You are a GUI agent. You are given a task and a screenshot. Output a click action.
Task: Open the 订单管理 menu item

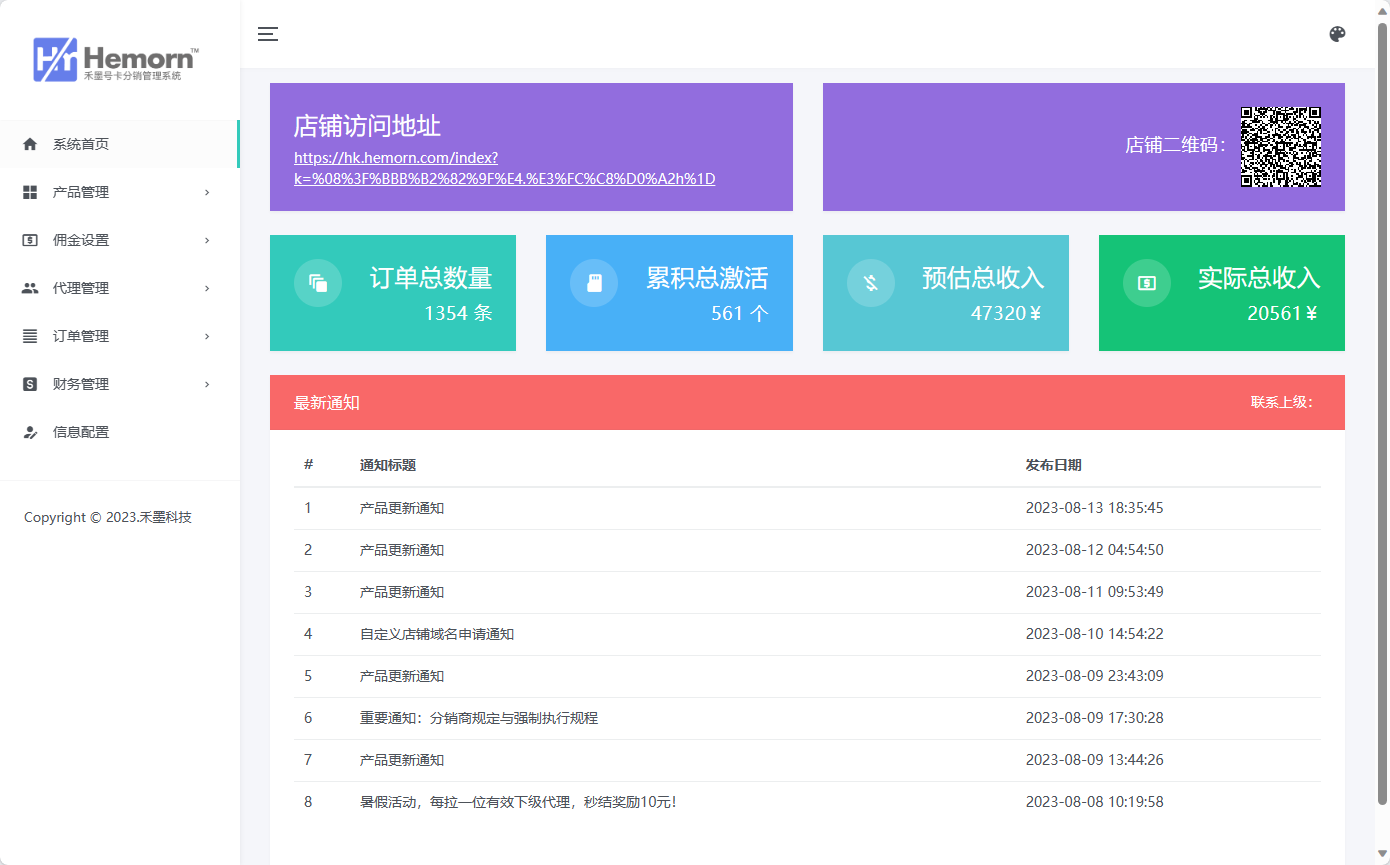click(120, 336)
